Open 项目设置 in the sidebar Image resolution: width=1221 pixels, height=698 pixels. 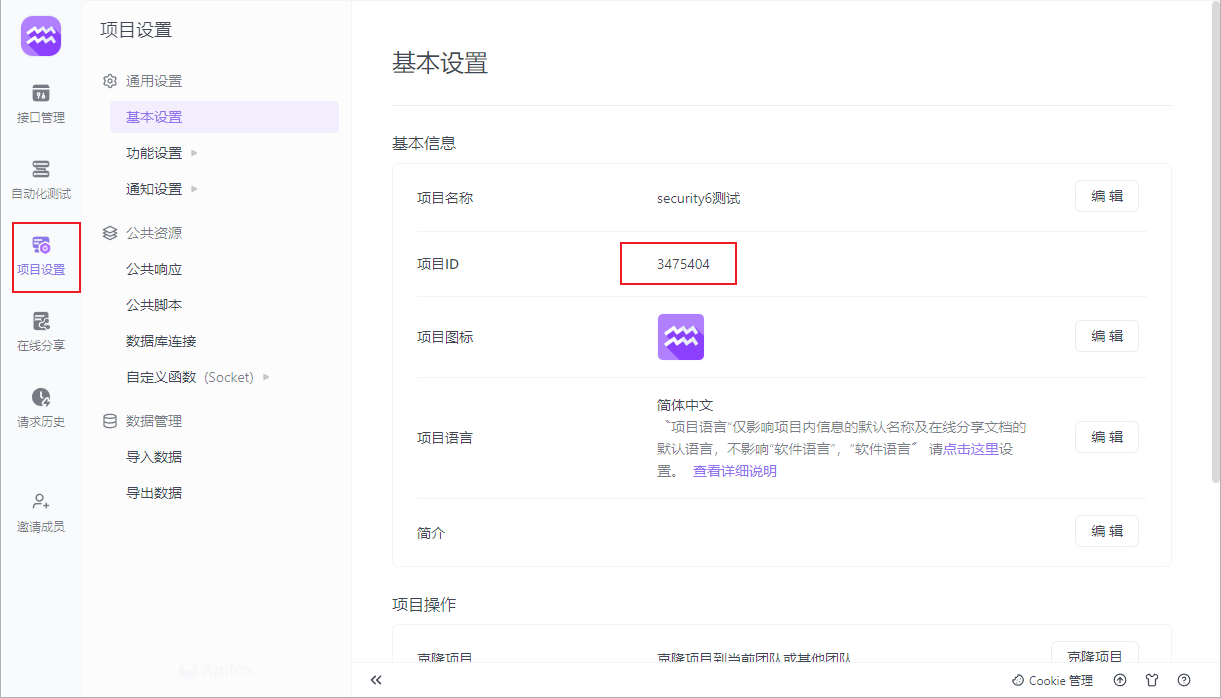click(41, 256)
